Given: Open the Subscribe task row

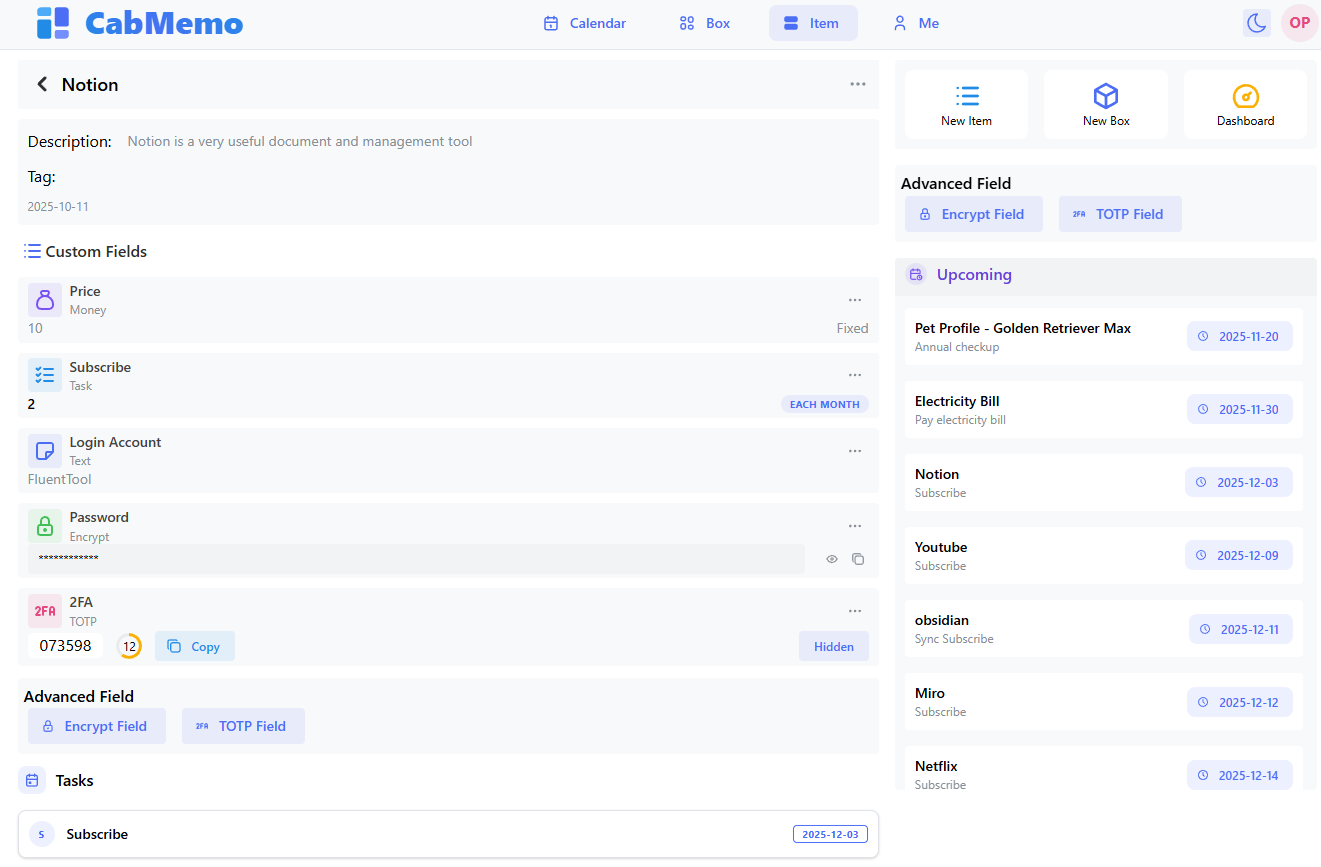Looking at the screenshot, I should click(x=448, y=834).
